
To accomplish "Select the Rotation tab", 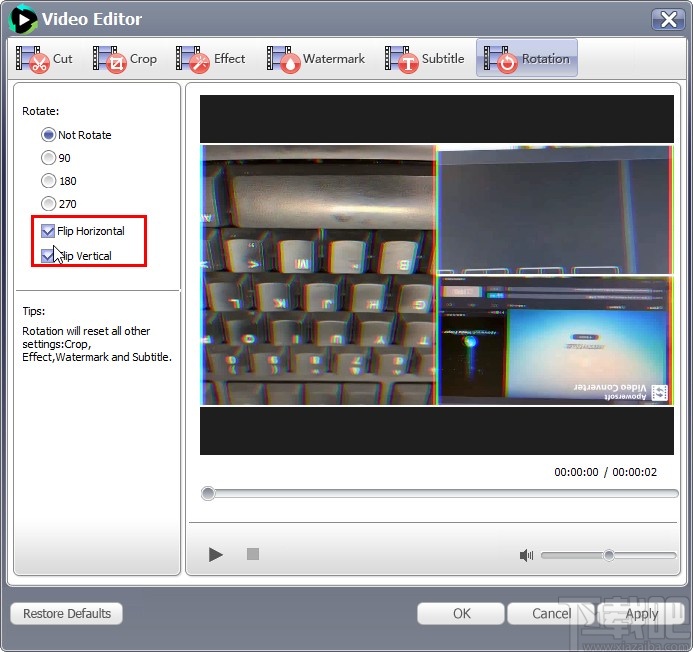I will click(526, 58).
